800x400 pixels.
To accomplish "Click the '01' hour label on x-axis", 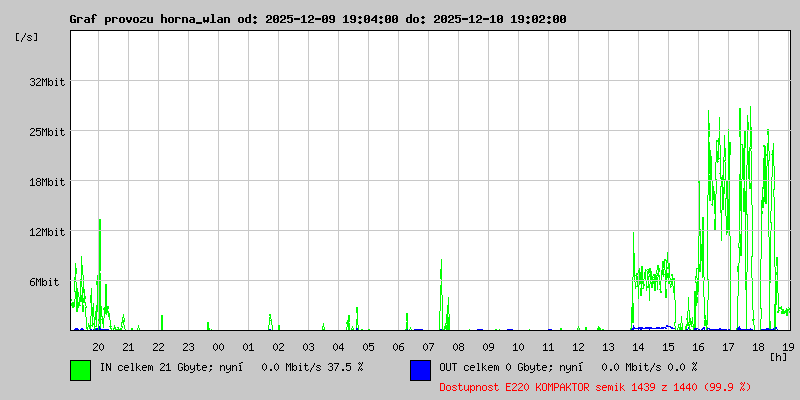I will point(248,347).
